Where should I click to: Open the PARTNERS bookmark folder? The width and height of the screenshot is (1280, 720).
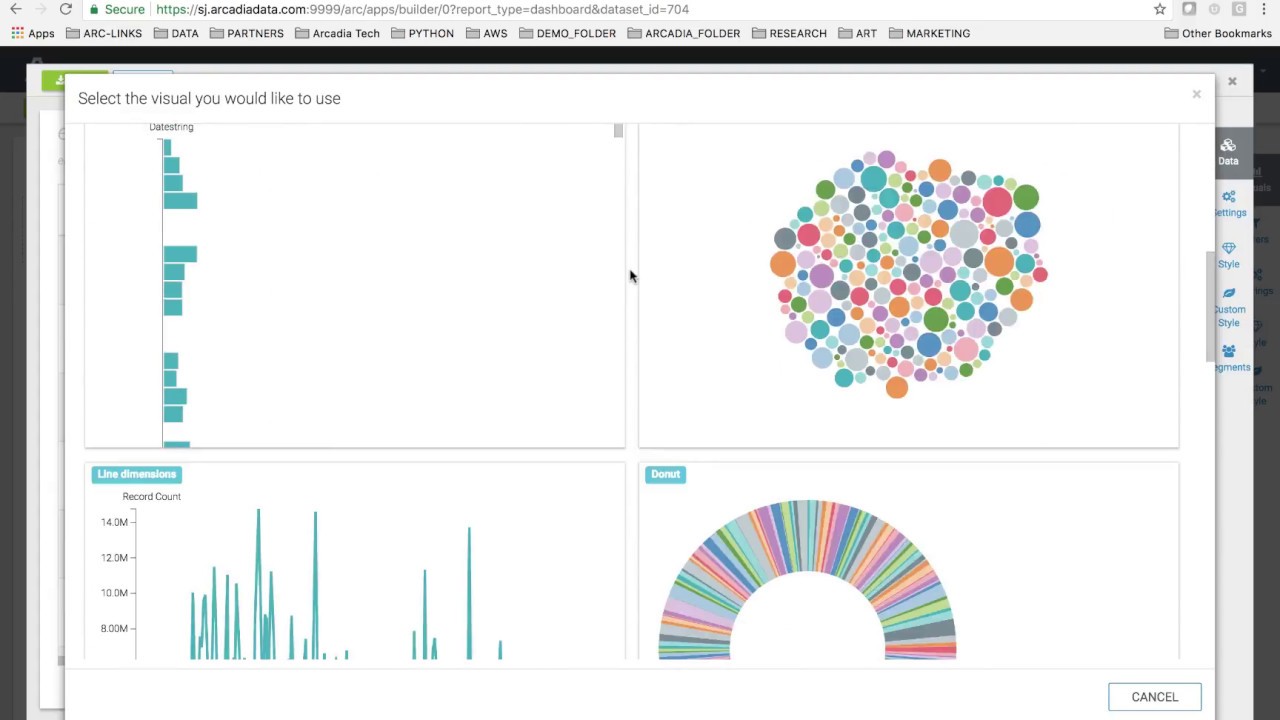246,33
